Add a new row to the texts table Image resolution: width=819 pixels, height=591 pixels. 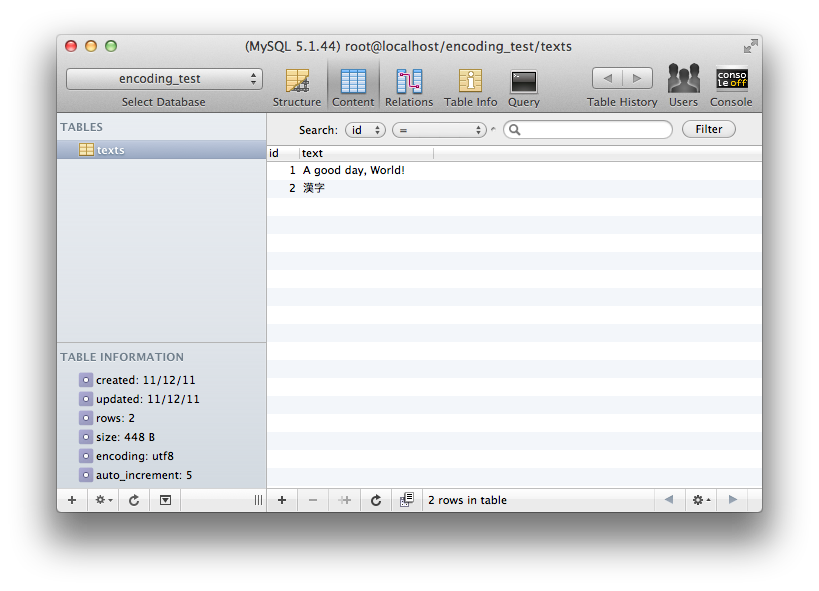click(281, 499)
